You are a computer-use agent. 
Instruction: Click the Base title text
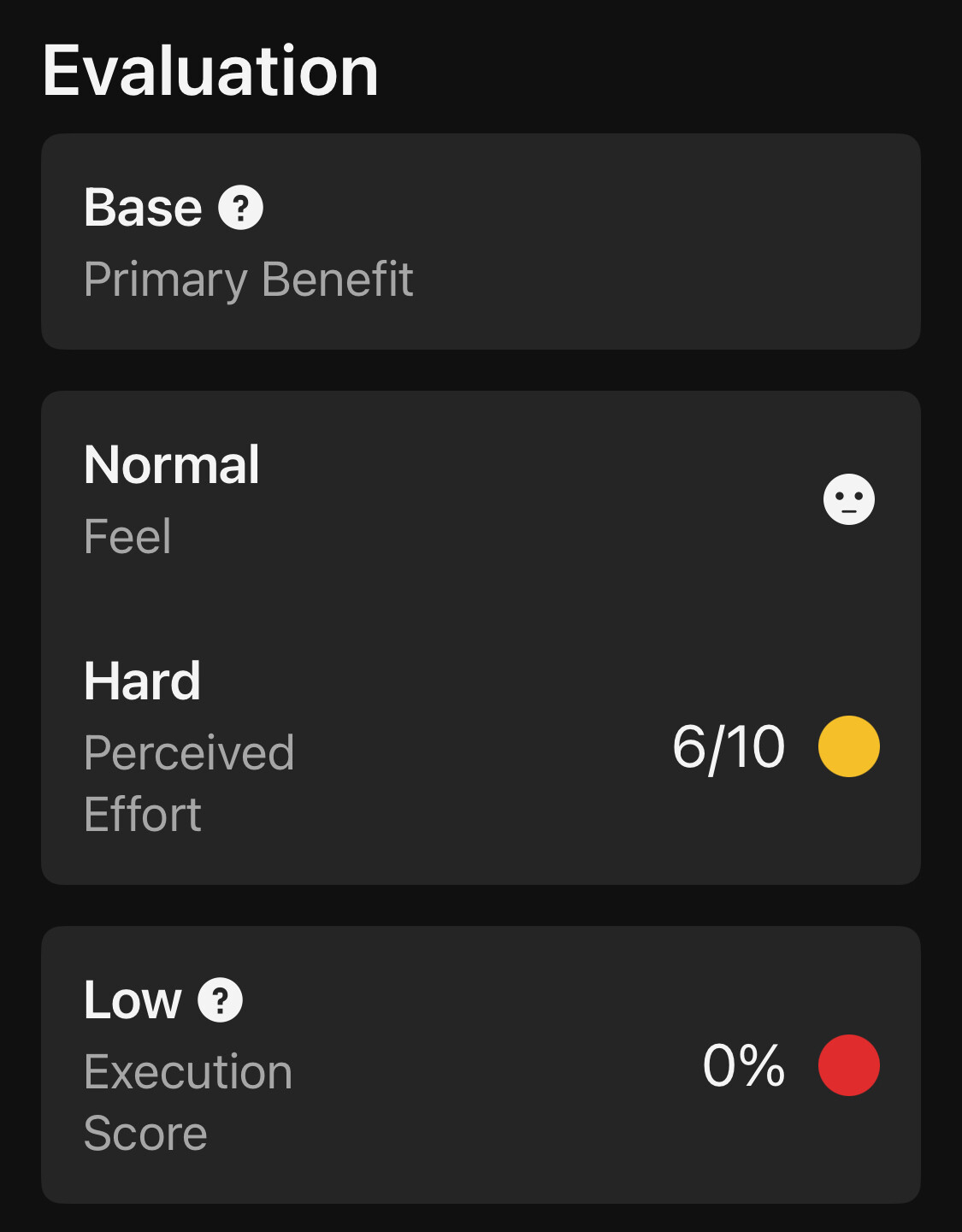point(143,208)
